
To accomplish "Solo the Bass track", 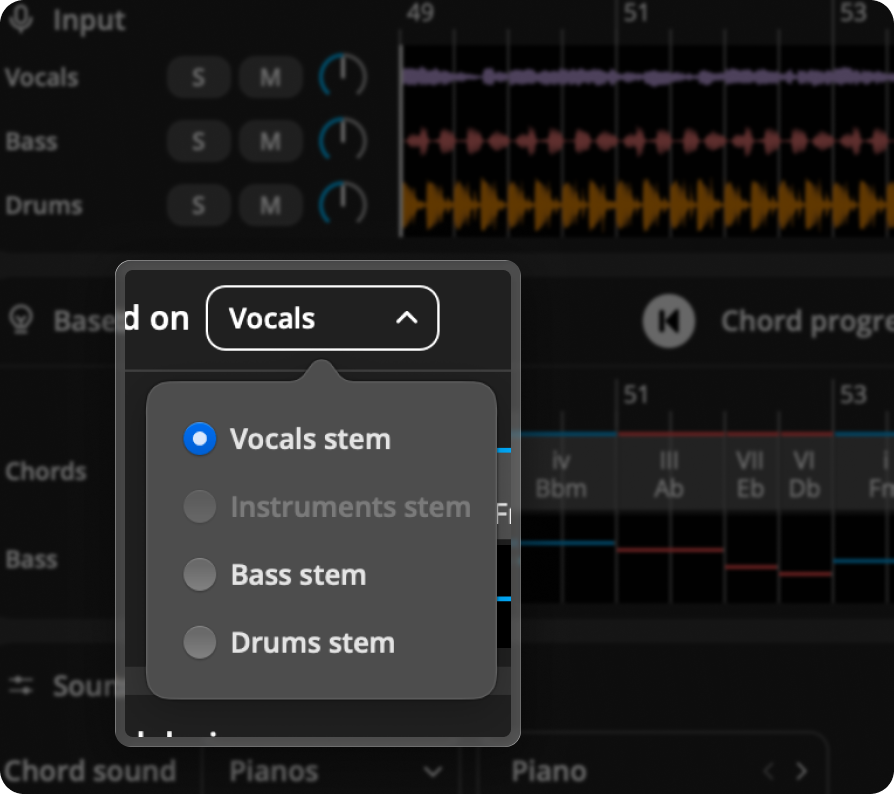I will pyautogui.click(x=198, y=142).
